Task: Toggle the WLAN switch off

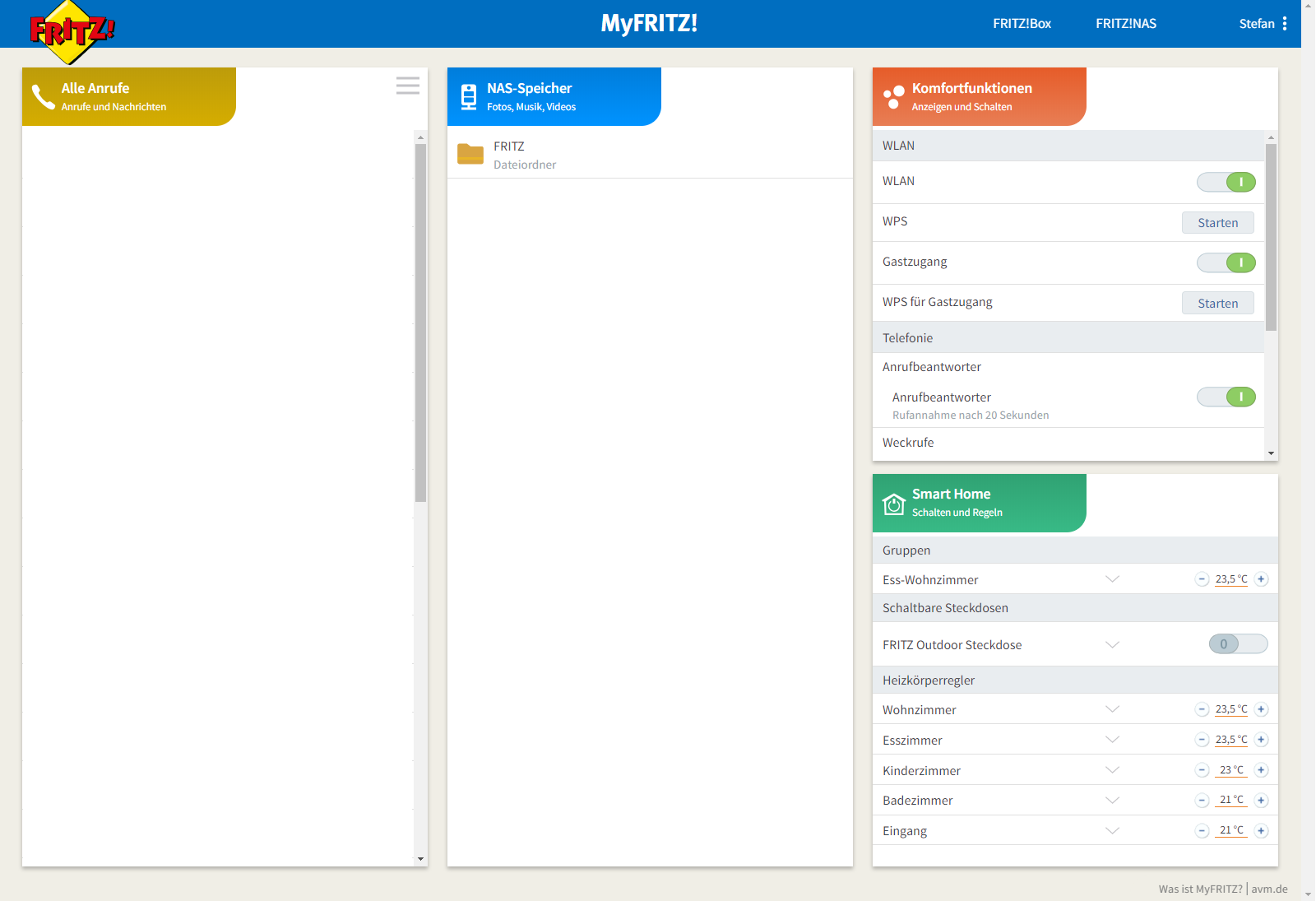Action: click(x=1226, y=182)
